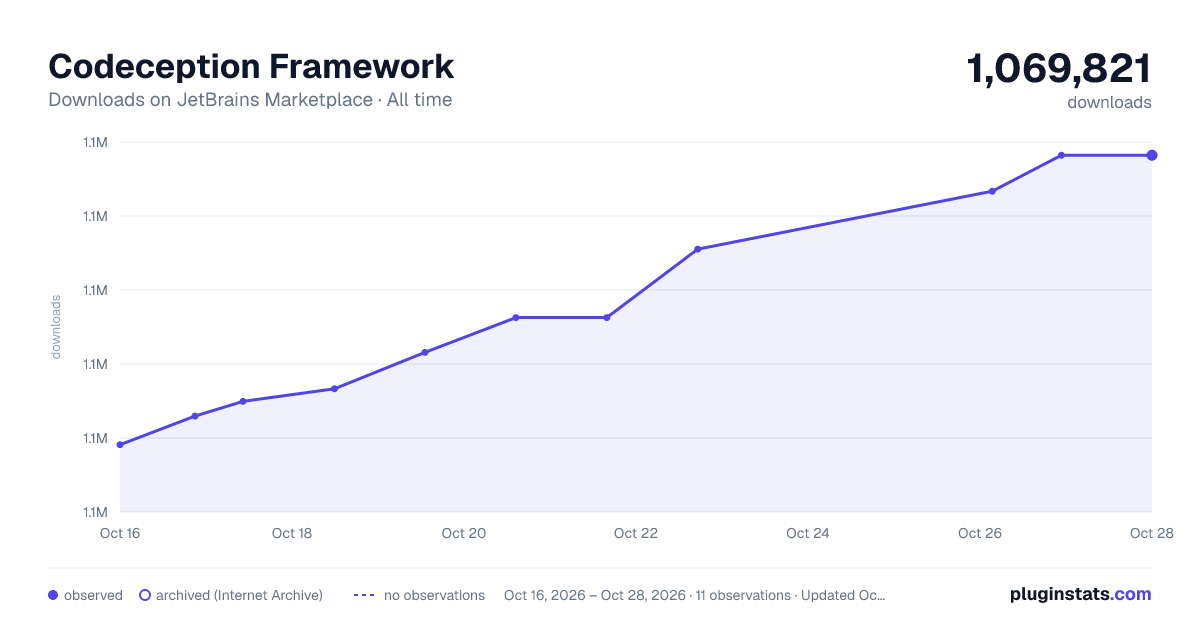
Task: Click the Oct 22 x-axis label
Action: pos(636,533)
